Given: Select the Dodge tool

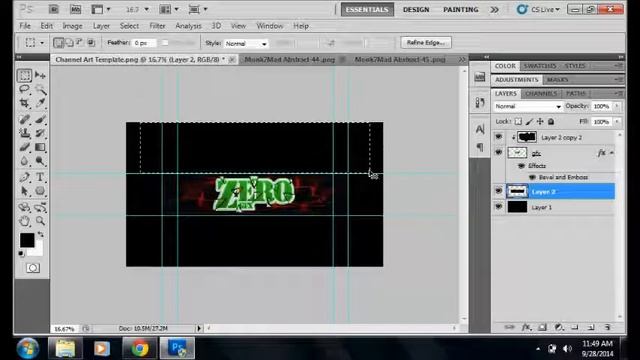Looking at the screenshot, I should [40, 161].
